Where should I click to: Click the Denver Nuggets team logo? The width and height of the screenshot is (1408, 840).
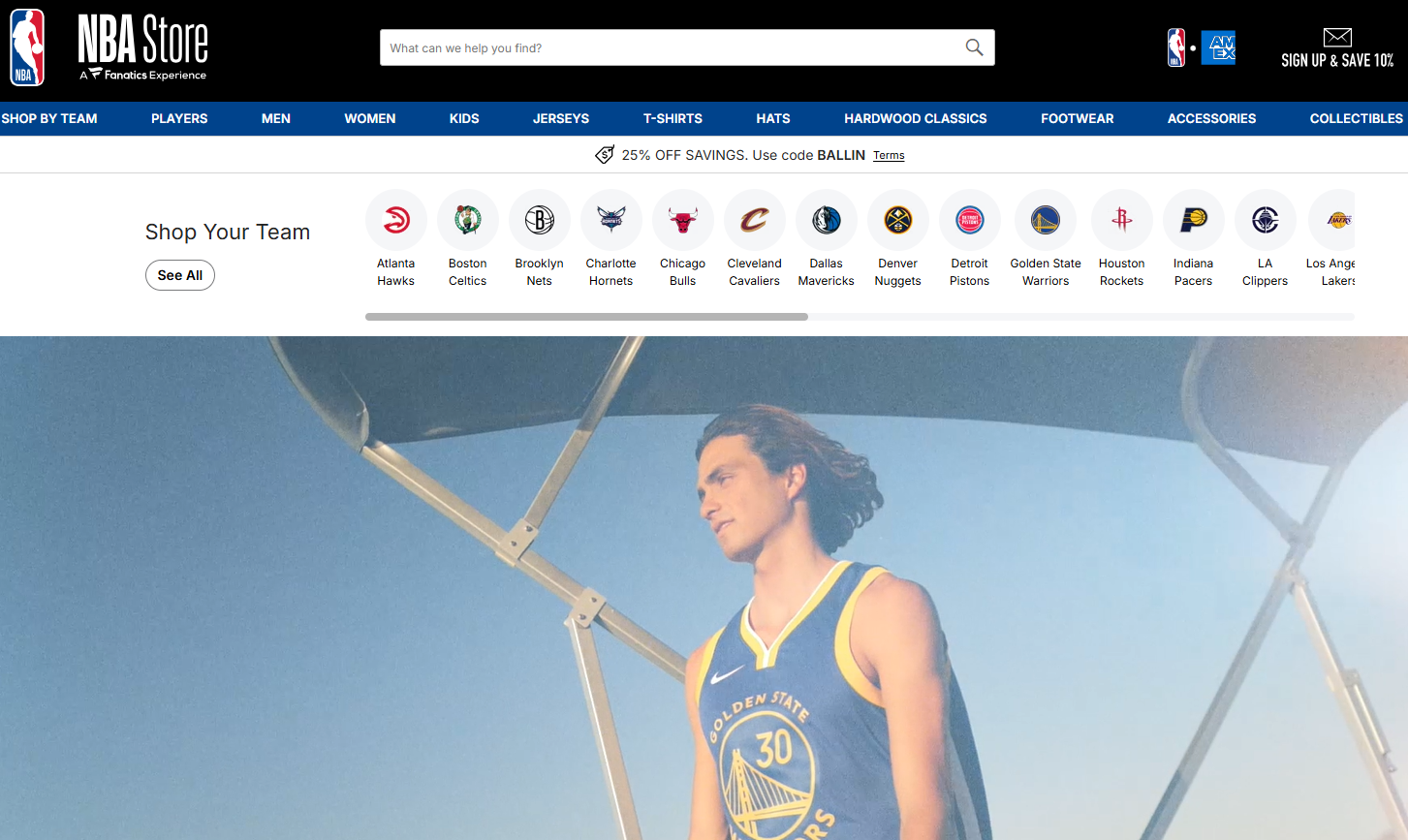coord(897,220)
